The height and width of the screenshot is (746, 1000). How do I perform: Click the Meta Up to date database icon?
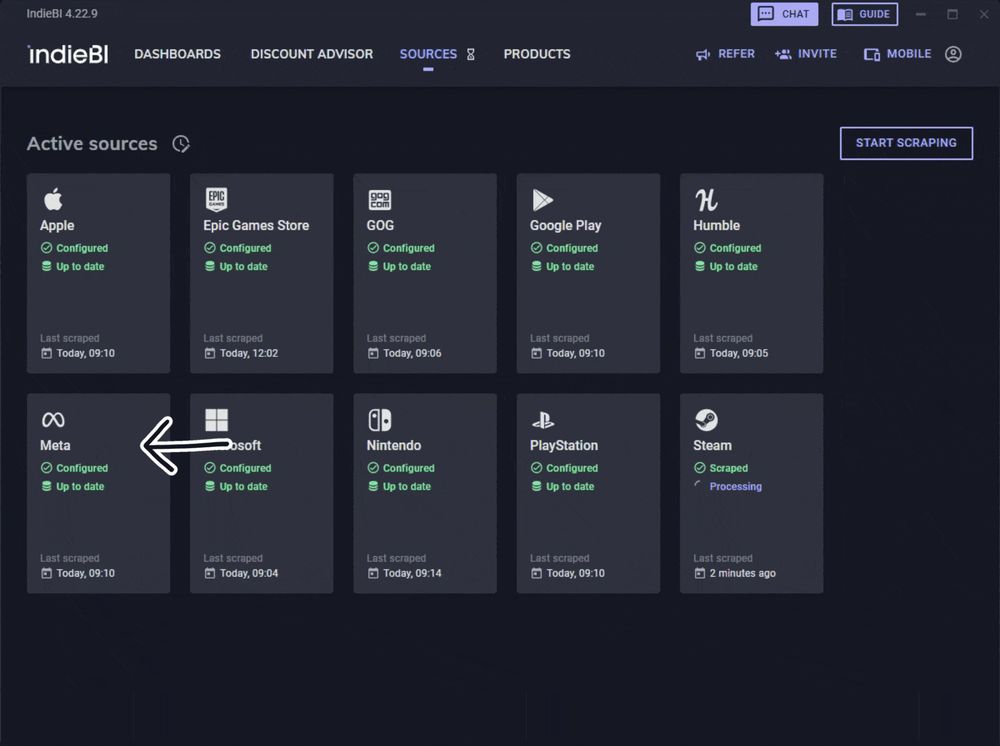pos(47,486)
